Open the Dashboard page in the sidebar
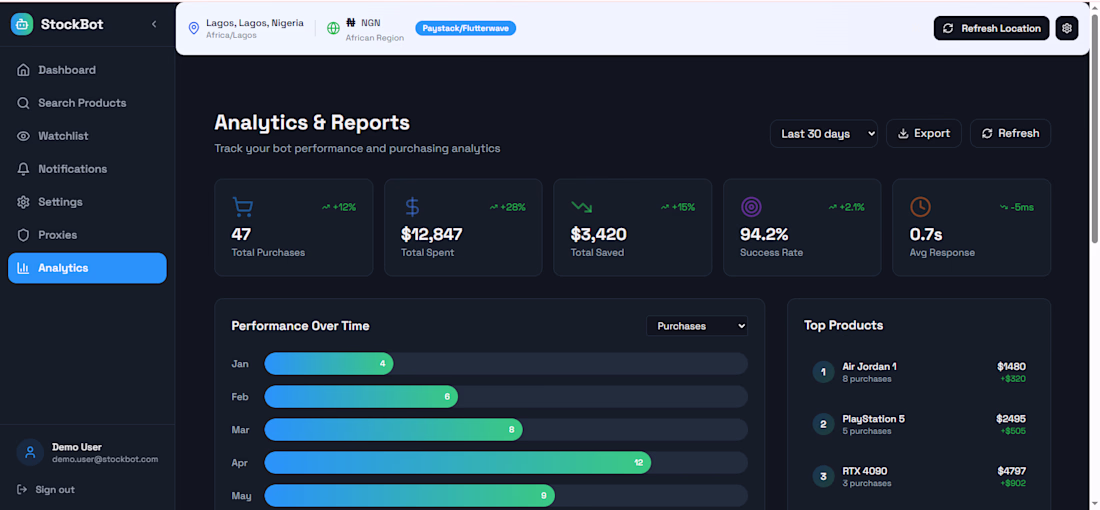The width and height of the screenshot is (1100, 510). pyautogui.click(x=67, y=70)
